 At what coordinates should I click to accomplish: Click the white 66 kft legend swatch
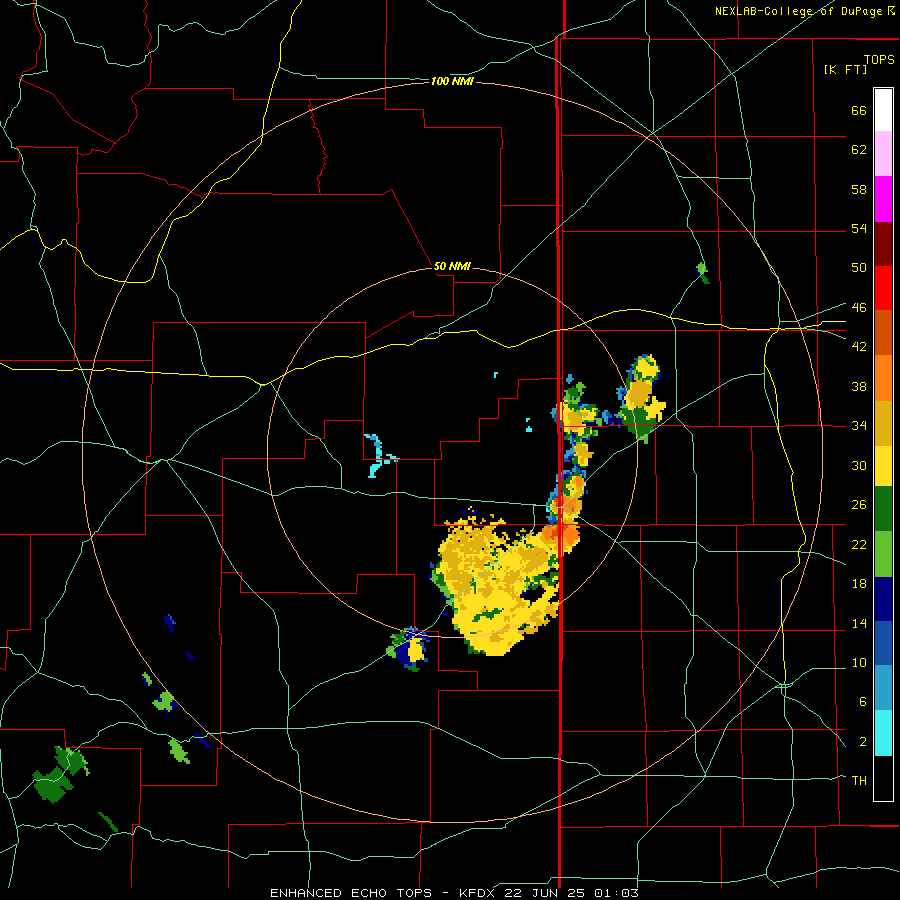coord(883,110)
